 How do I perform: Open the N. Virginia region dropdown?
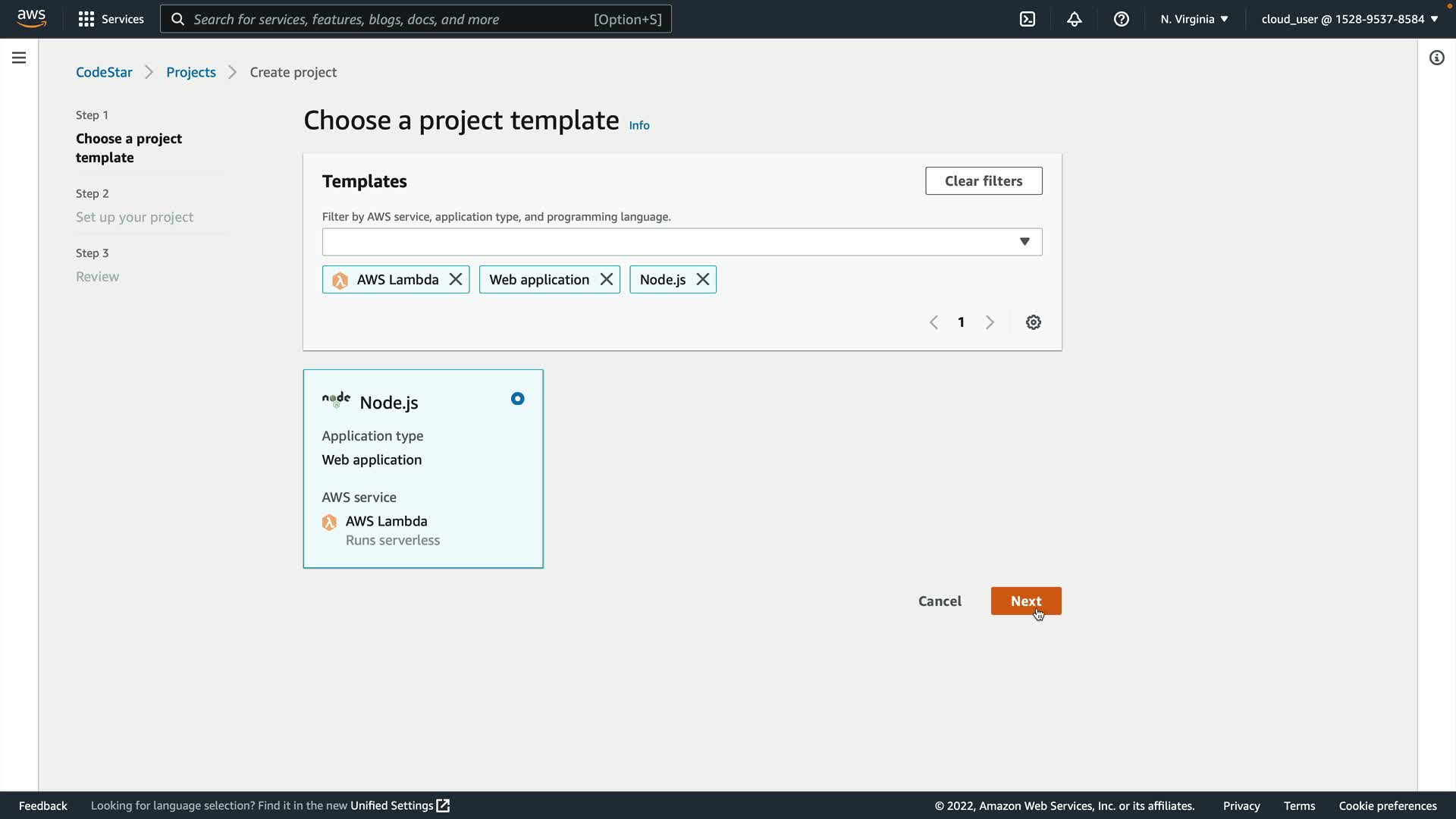[1194, 19]
